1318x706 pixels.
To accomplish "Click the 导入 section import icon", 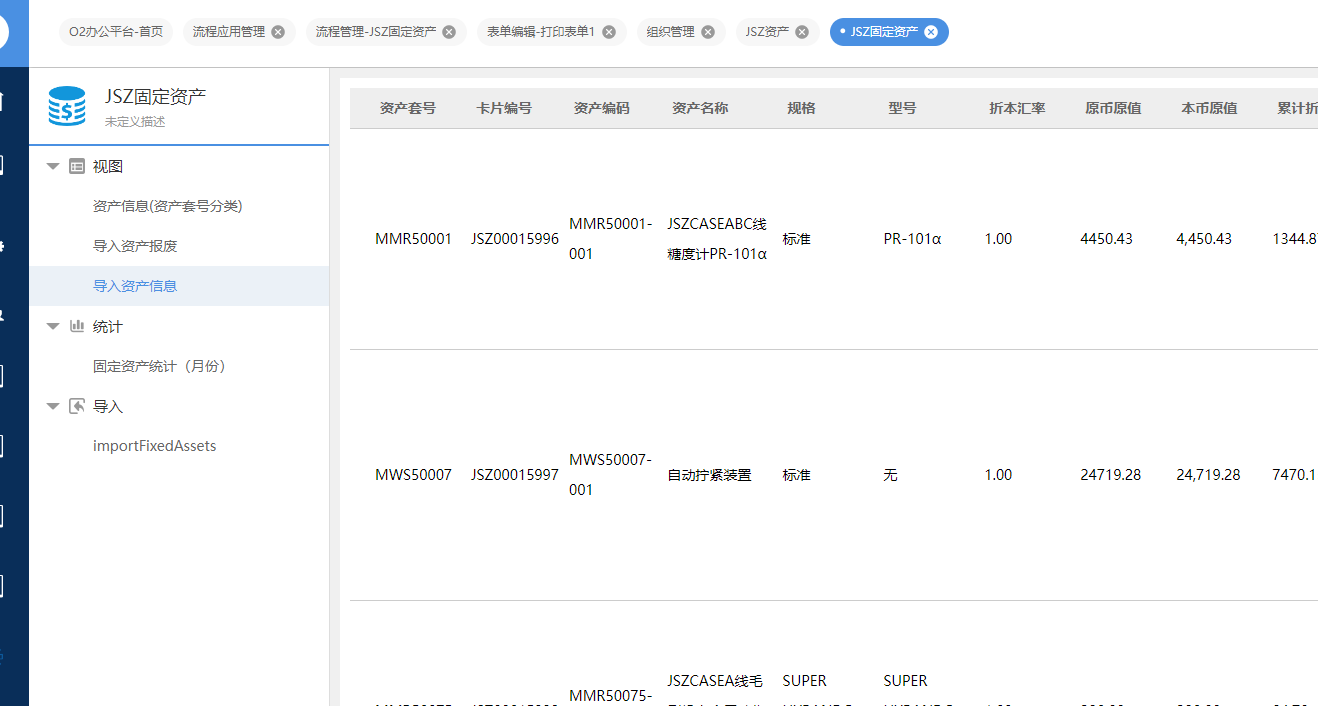I will 76,406.
